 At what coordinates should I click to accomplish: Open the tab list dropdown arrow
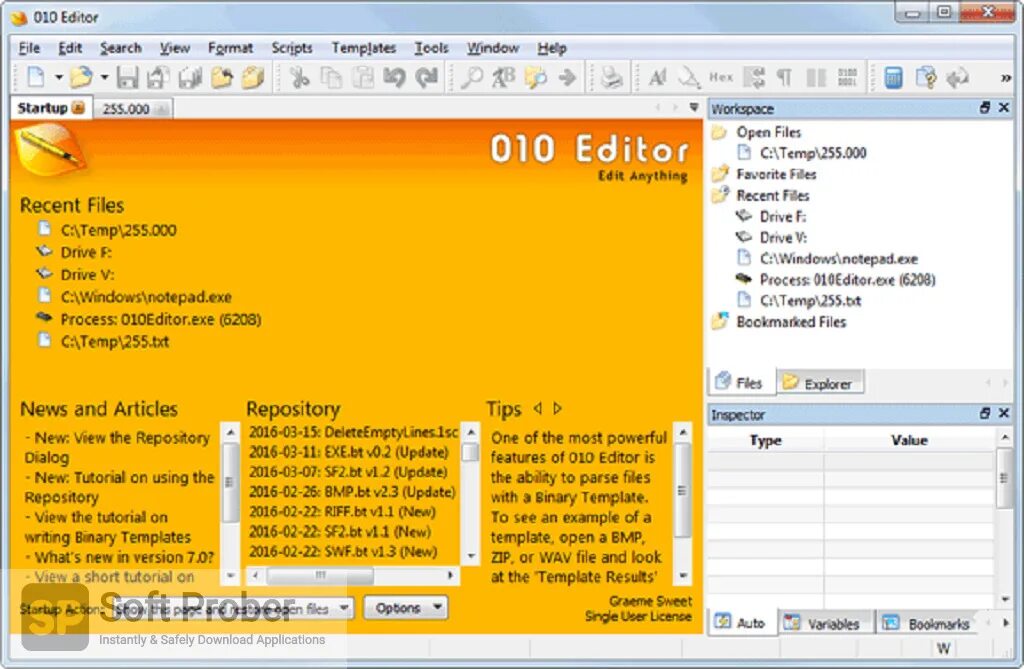point(694,108)
